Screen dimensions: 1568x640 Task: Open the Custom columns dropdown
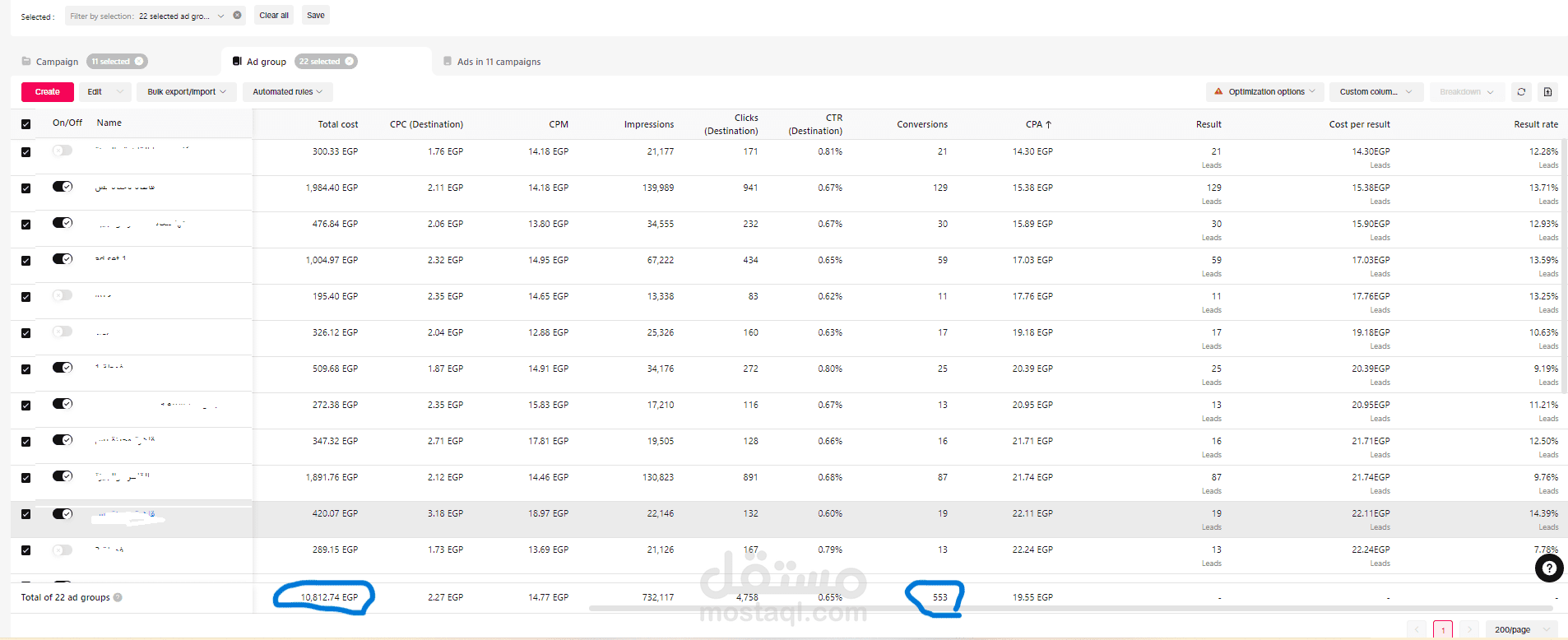click(1376, 92)
